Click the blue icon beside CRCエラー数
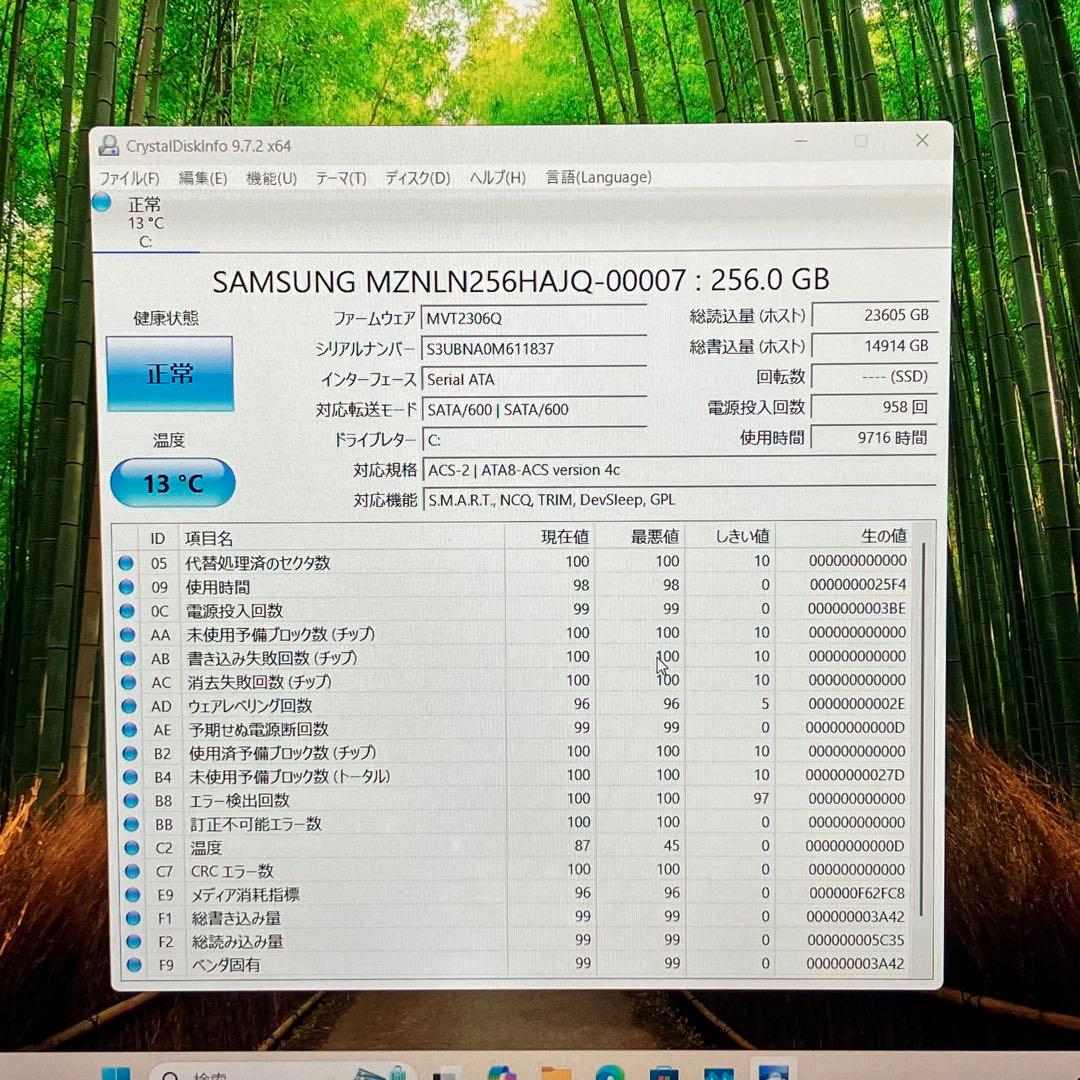Screen dimensions: 1080x1080 [x=126, y=870]
